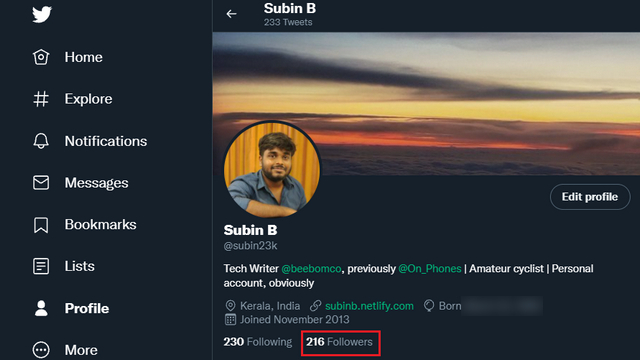Viewport: 640px width, 360px height.
Task: Open Home via the house icon
Action: point(41,57)
